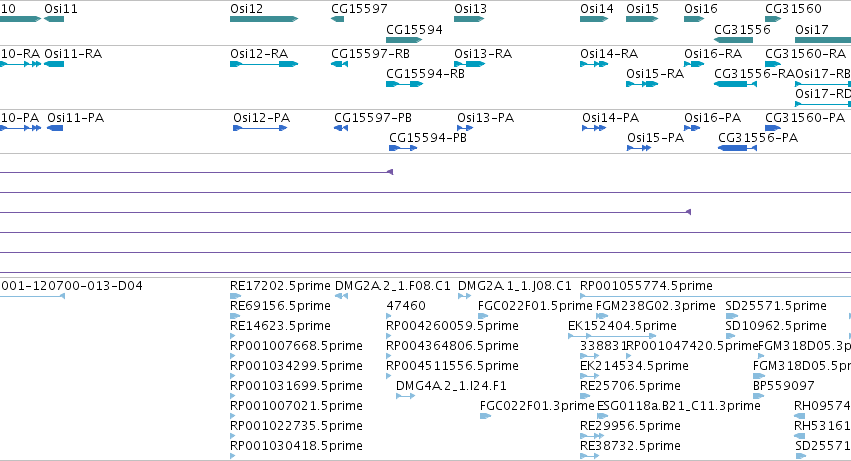The height and width of the screenshot is (461, 851).
Task: Select EST FGC022F01.5prime
Action: point(483,316)
